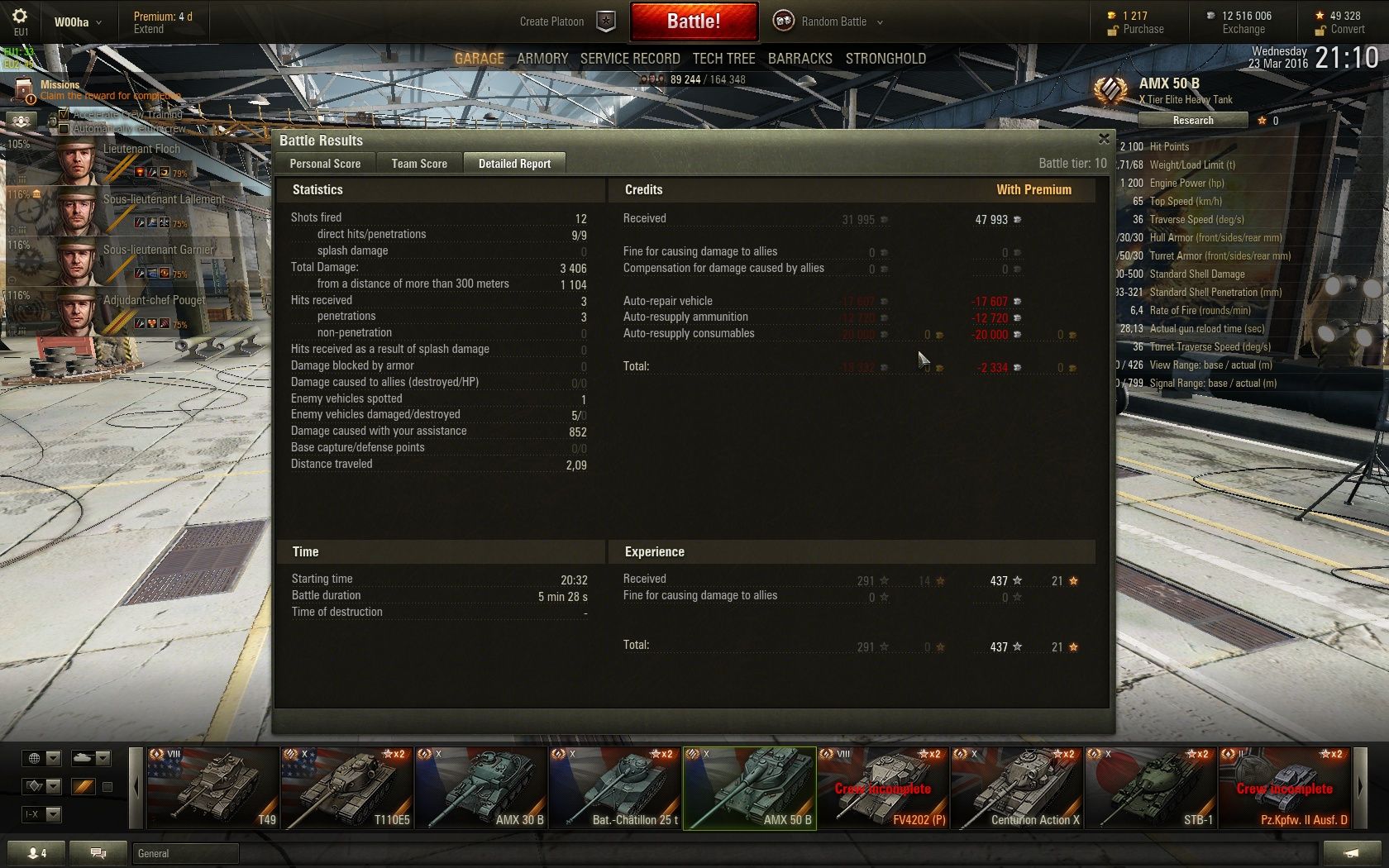Expand the vehicle type filter dropdown
This screenshot has width=1389, height=868.
pyautogui.click(x=91, y=758)
